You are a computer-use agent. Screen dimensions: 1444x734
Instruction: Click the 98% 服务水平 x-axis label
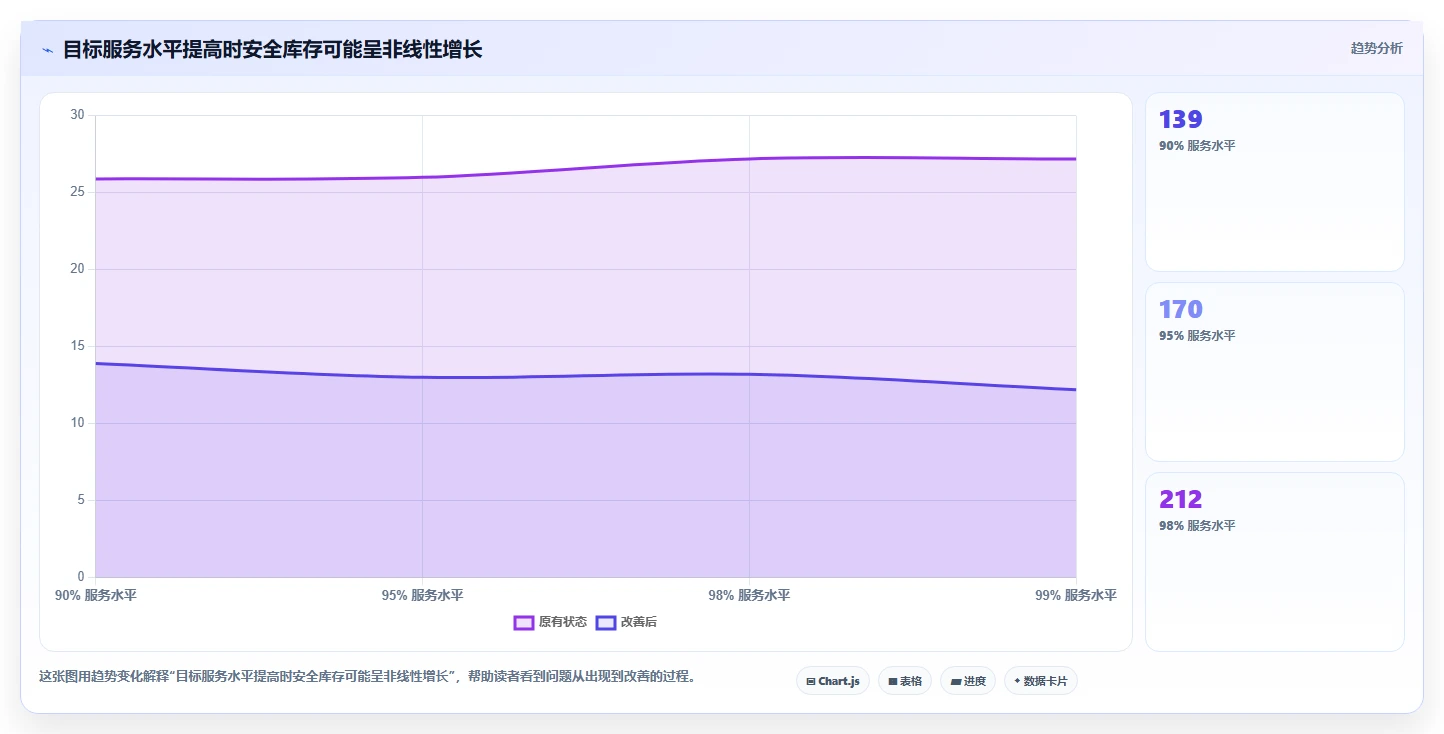click(749, 595)
